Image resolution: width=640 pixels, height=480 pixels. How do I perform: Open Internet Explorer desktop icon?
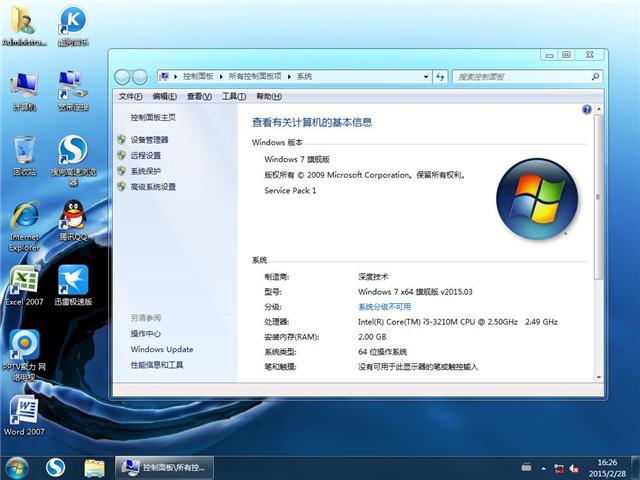tap(24, 226)
